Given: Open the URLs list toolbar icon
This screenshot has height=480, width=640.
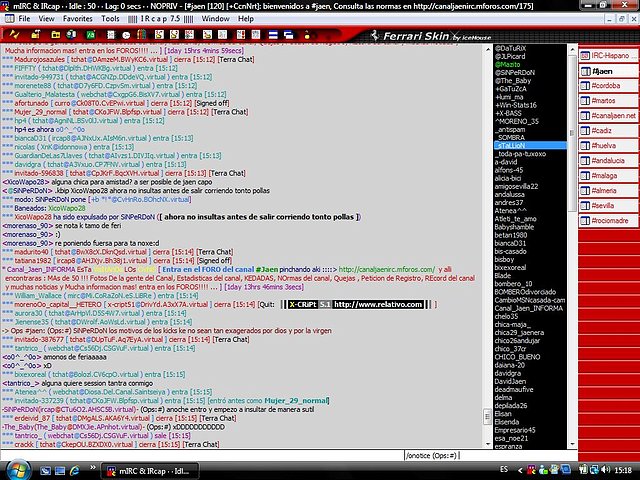Looking at the screenshot, I should tap(256, 35).
